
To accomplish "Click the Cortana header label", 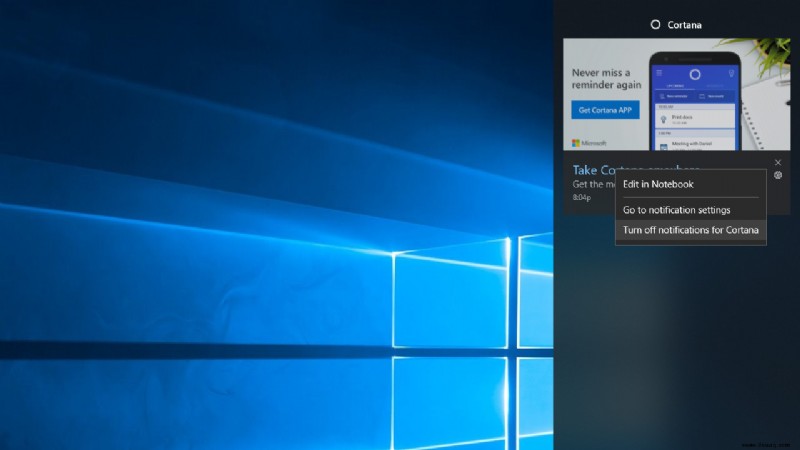I will coord(684,25).
